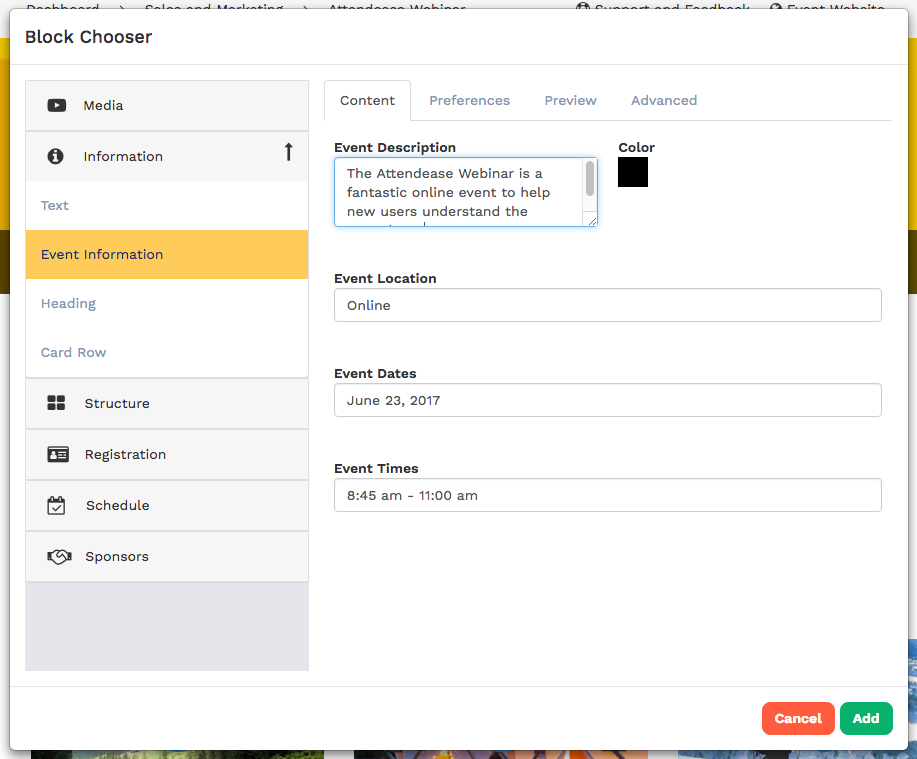Expand the Sponsors category label
This screenshot has width=917, height=759.
click(x=117, y=557)
